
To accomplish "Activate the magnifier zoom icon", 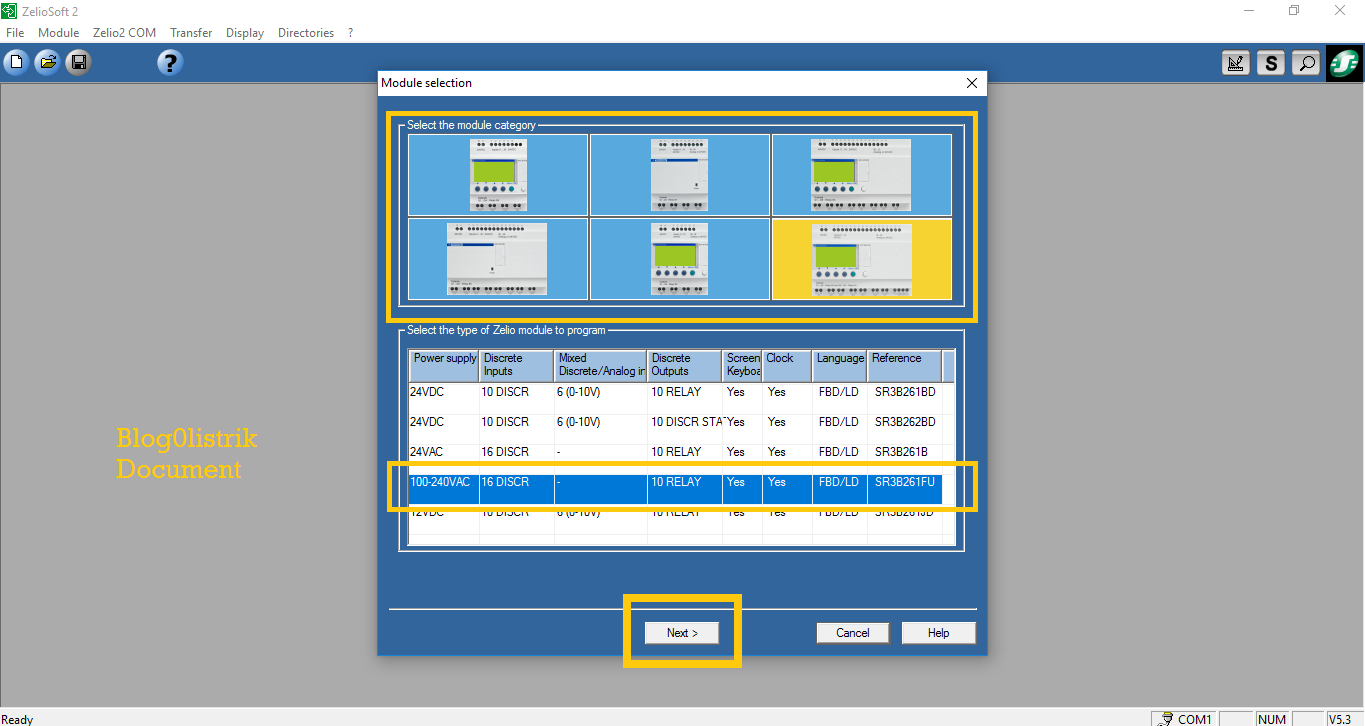I will pos(1305,62).
